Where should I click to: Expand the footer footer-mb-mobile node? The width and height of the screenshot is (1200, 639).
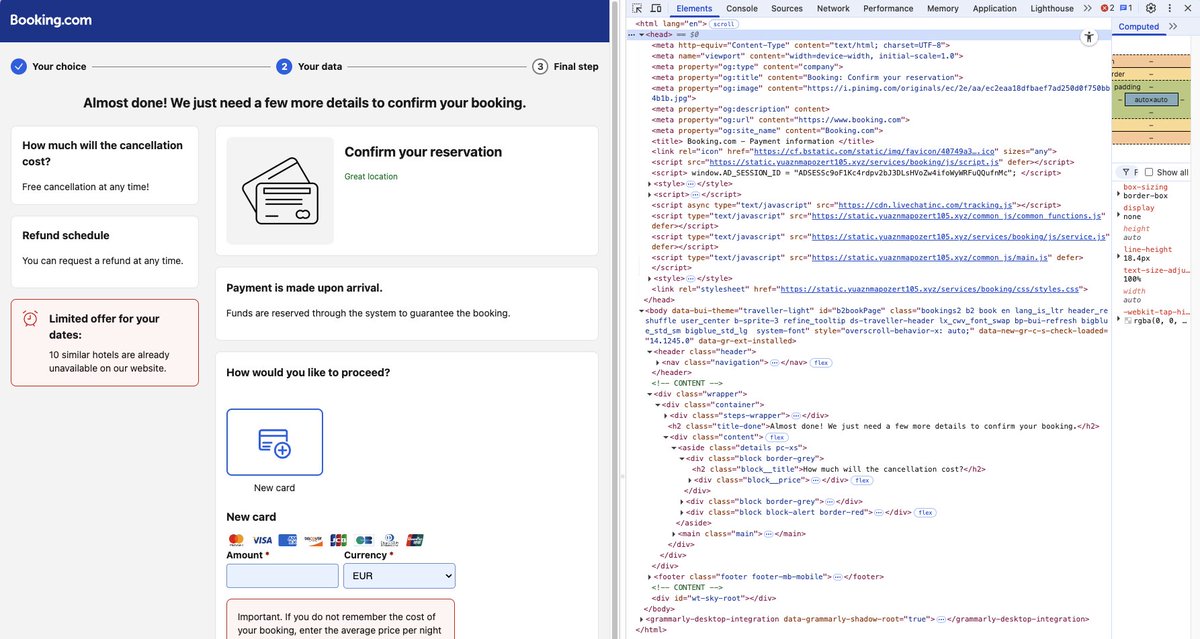(x=651, y=576)
